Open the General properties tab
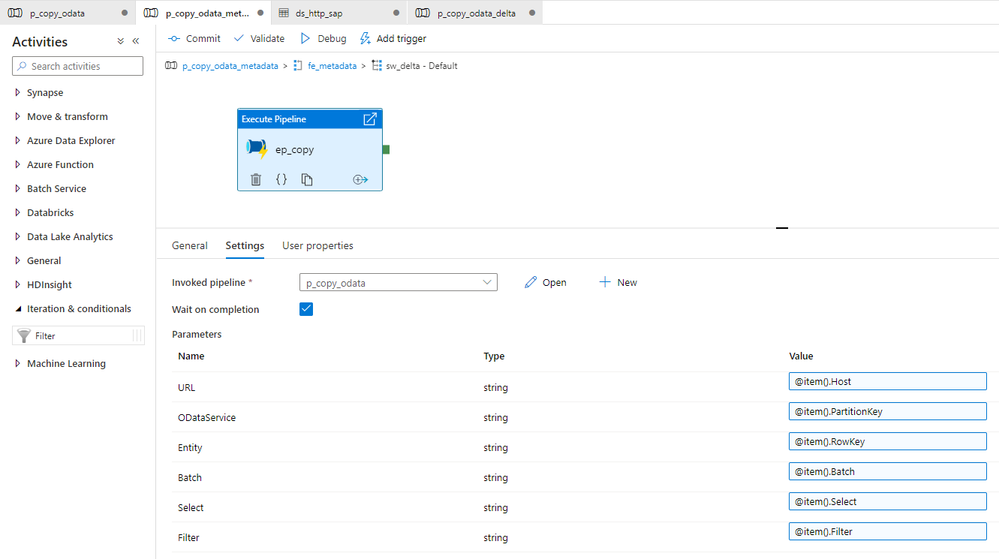The width and height of the screenshot is (999, 559). (x=190, y=246)
